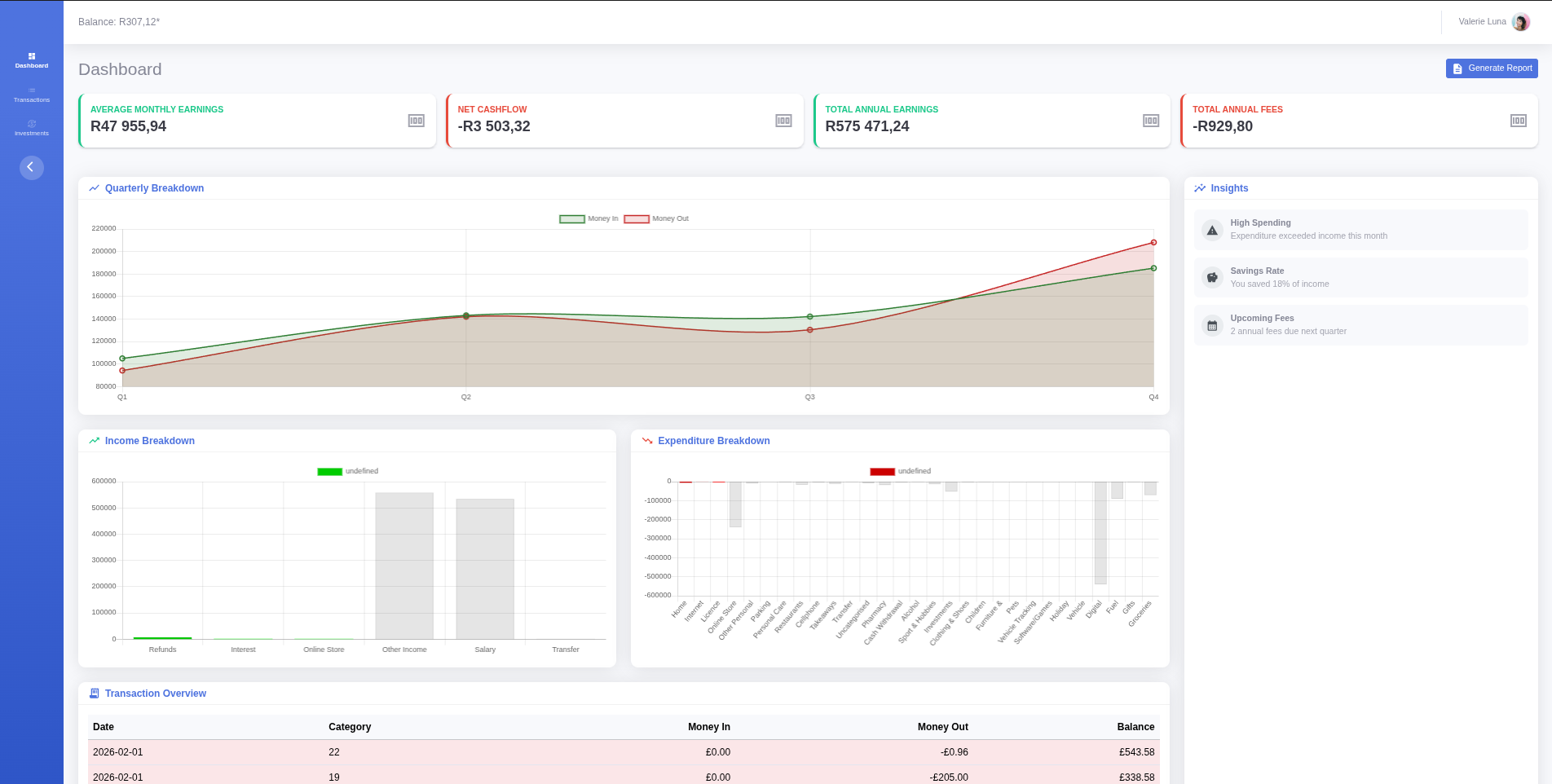Click the Average Monthly Earnings money icon

click(416, 121)
